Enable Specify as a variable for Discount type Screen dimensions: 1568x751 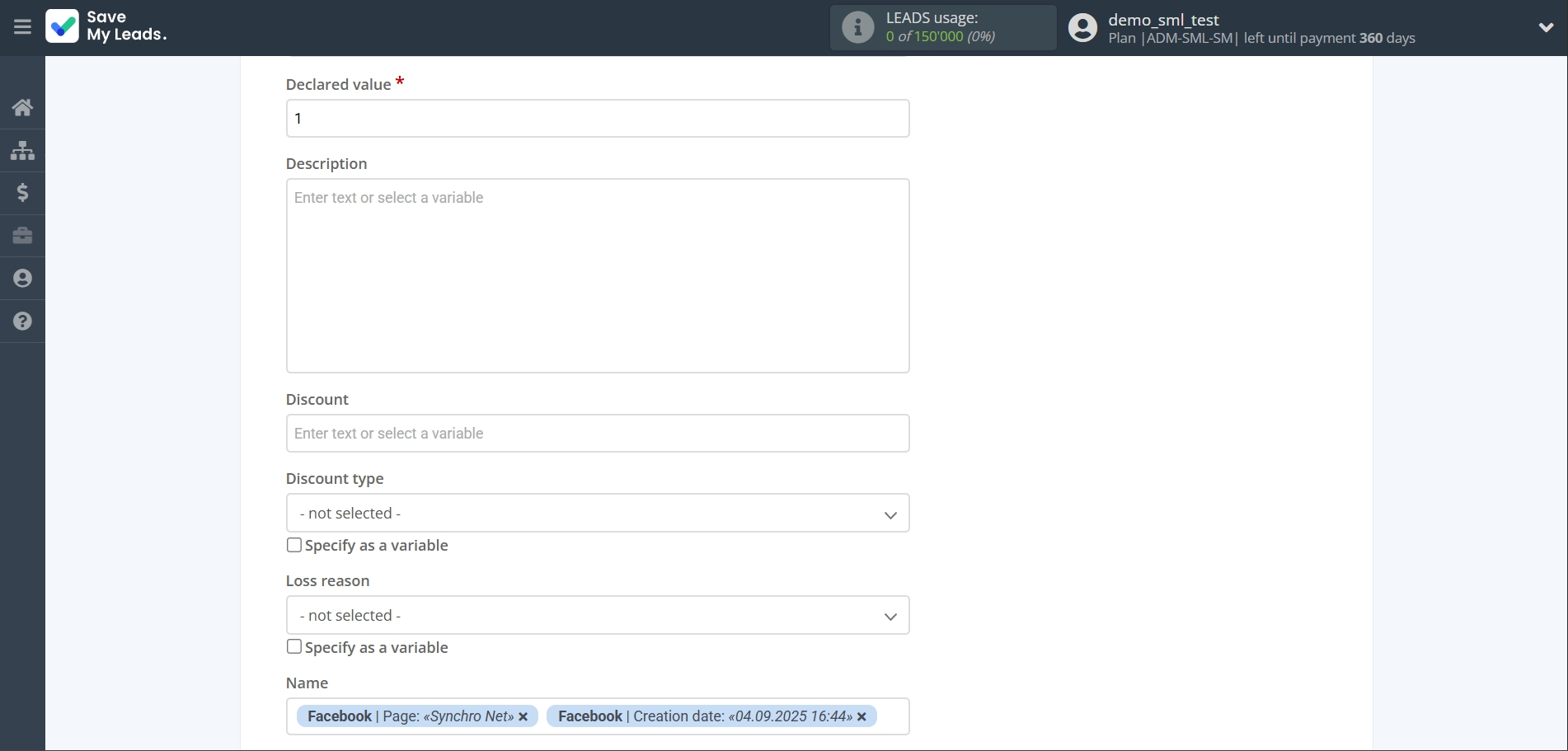(x=294, y=545)
